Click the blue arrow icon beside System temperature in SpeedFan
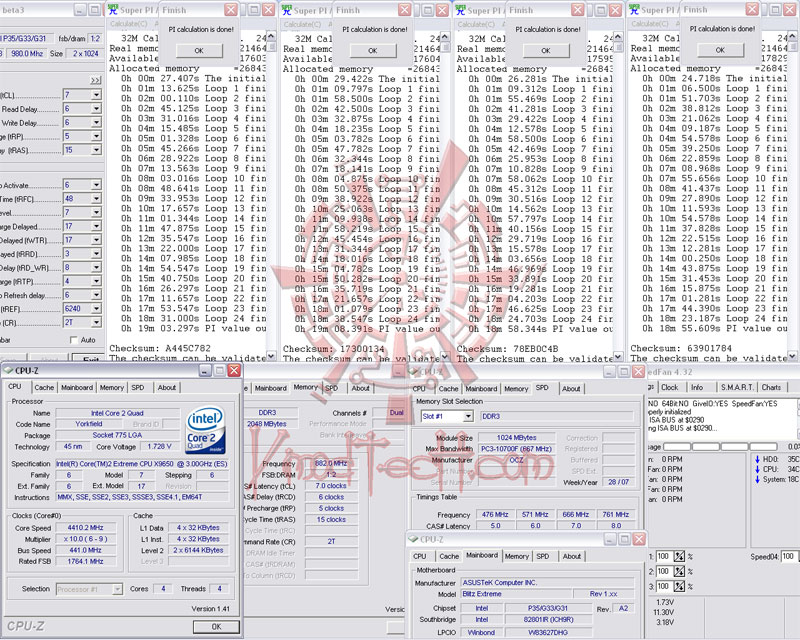This screenshot has width=800, height=640. click(757, 479)
